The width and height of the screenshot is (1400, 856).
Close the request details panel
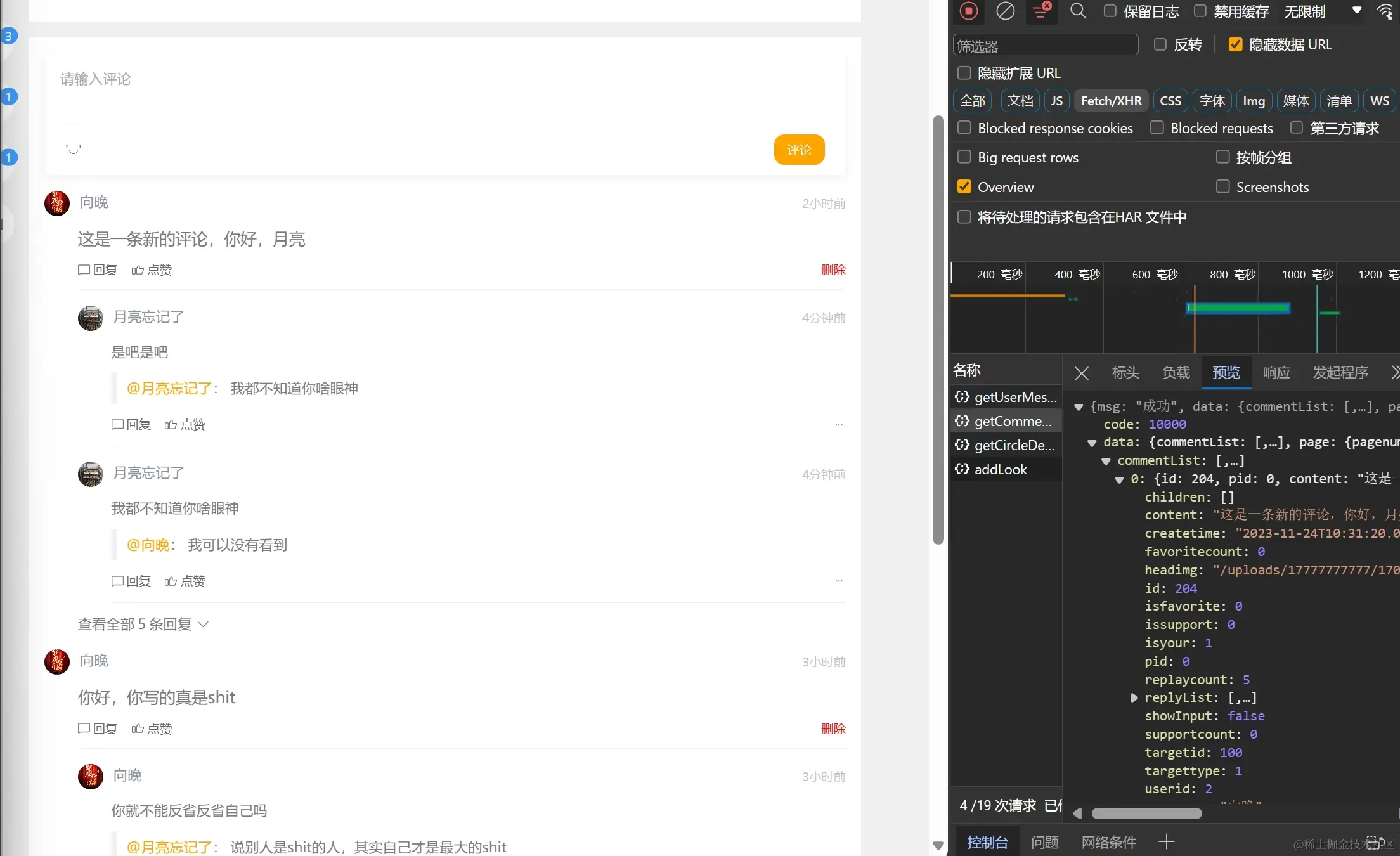(x=1082, y=373)
